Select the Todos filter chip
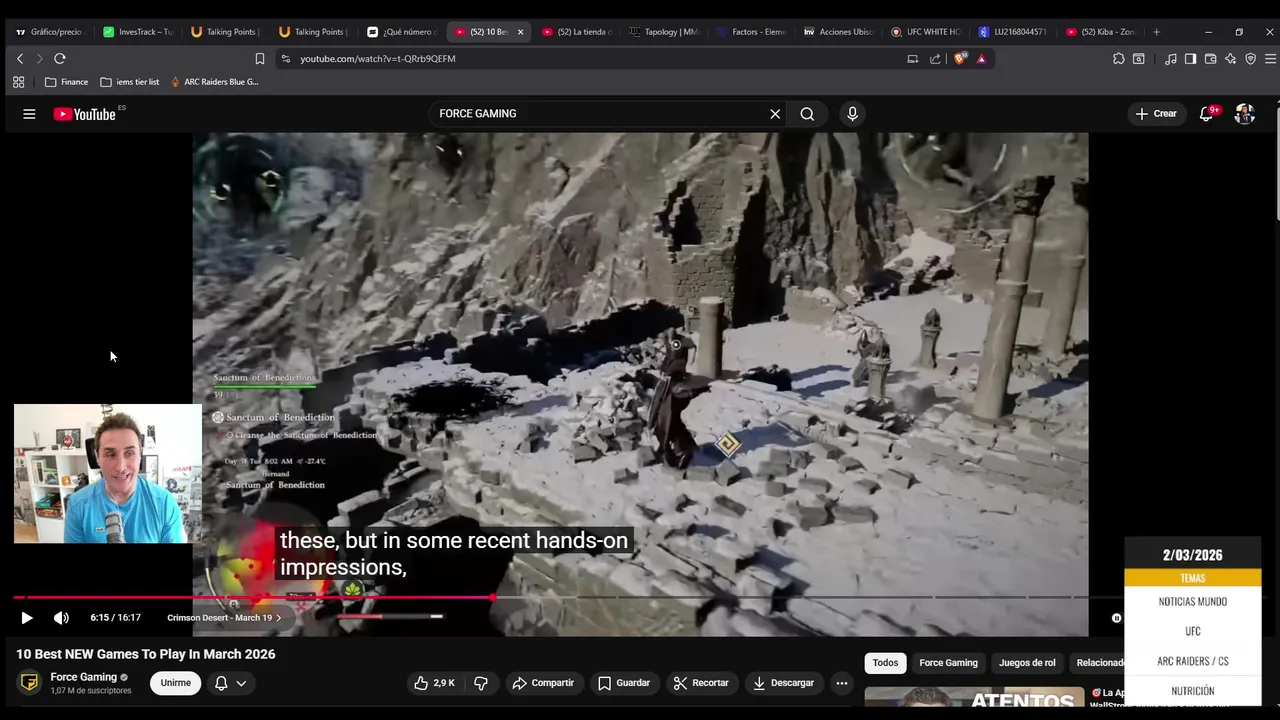Screen dimensions: 1280x720 (885, 663)
